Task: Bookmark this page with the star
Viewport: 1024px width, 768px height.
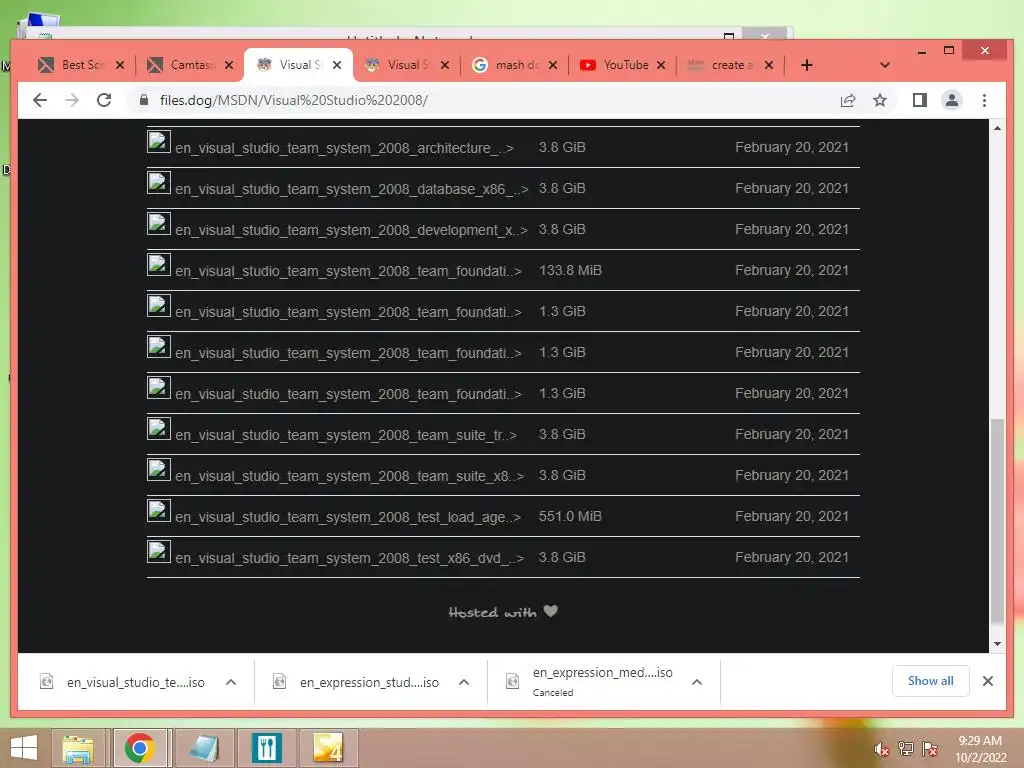Action: 880,100
